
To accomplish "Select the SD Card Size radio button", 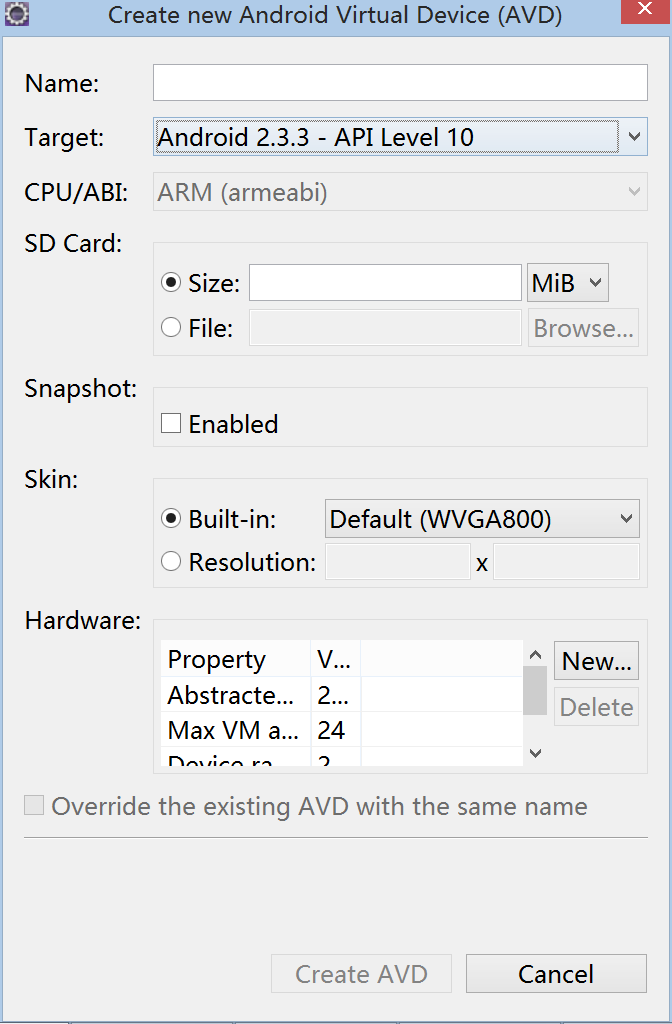I will pos(171,283).
